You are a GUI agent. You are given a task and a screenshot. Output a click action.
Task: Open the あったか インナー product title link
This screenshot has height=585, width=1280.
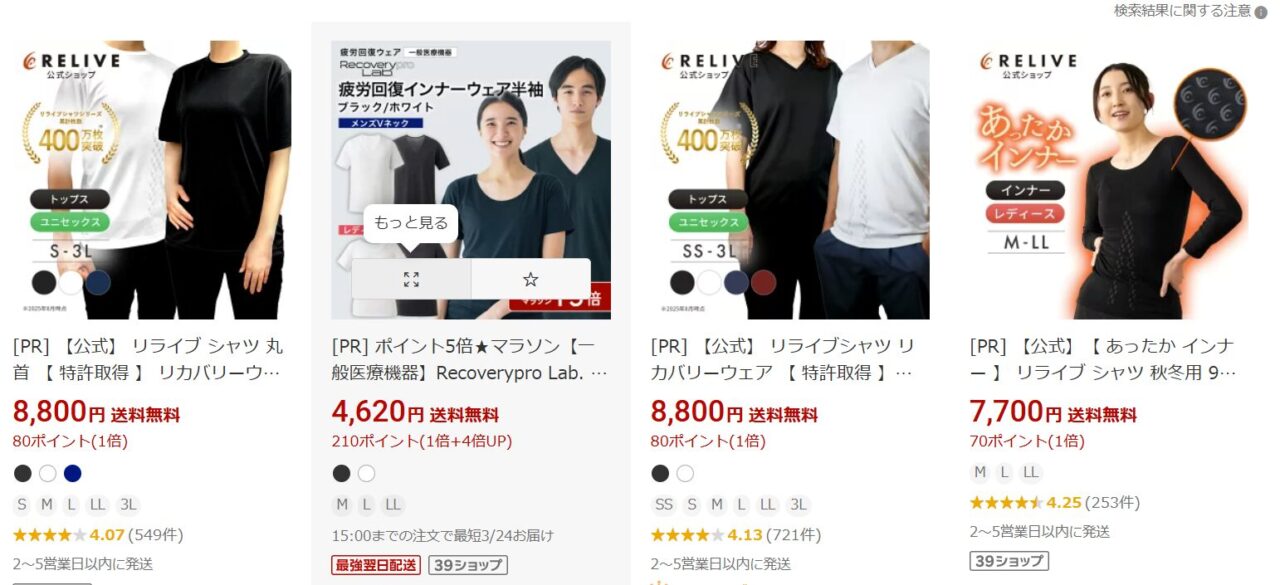pyautogui.click(x=1104, y=360)
